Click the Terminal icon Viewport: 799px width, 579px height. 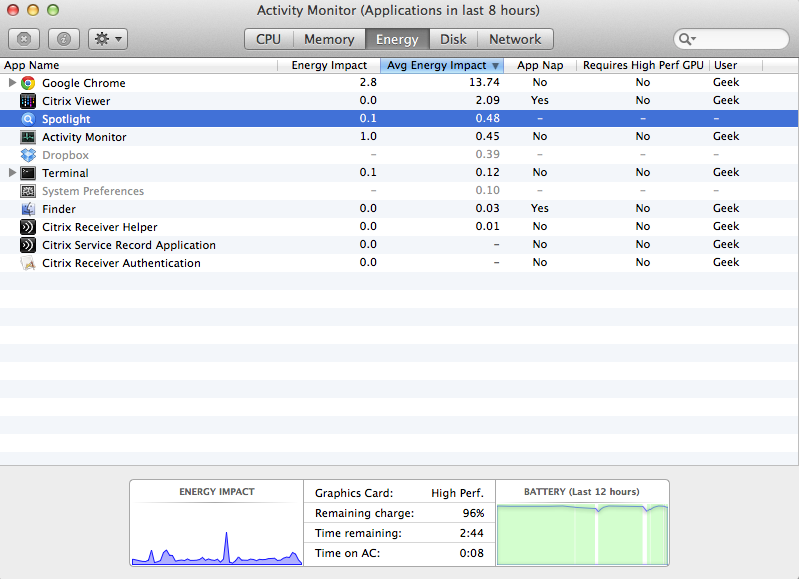pos(28,173)
